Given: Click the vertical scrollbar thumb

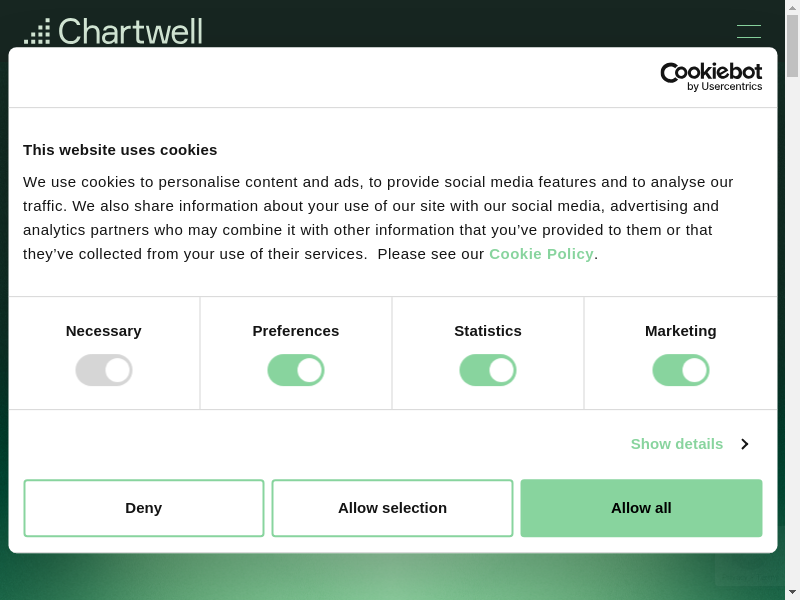Looking at the screenshot, I should pyautogui.click(x=792, y=46).
